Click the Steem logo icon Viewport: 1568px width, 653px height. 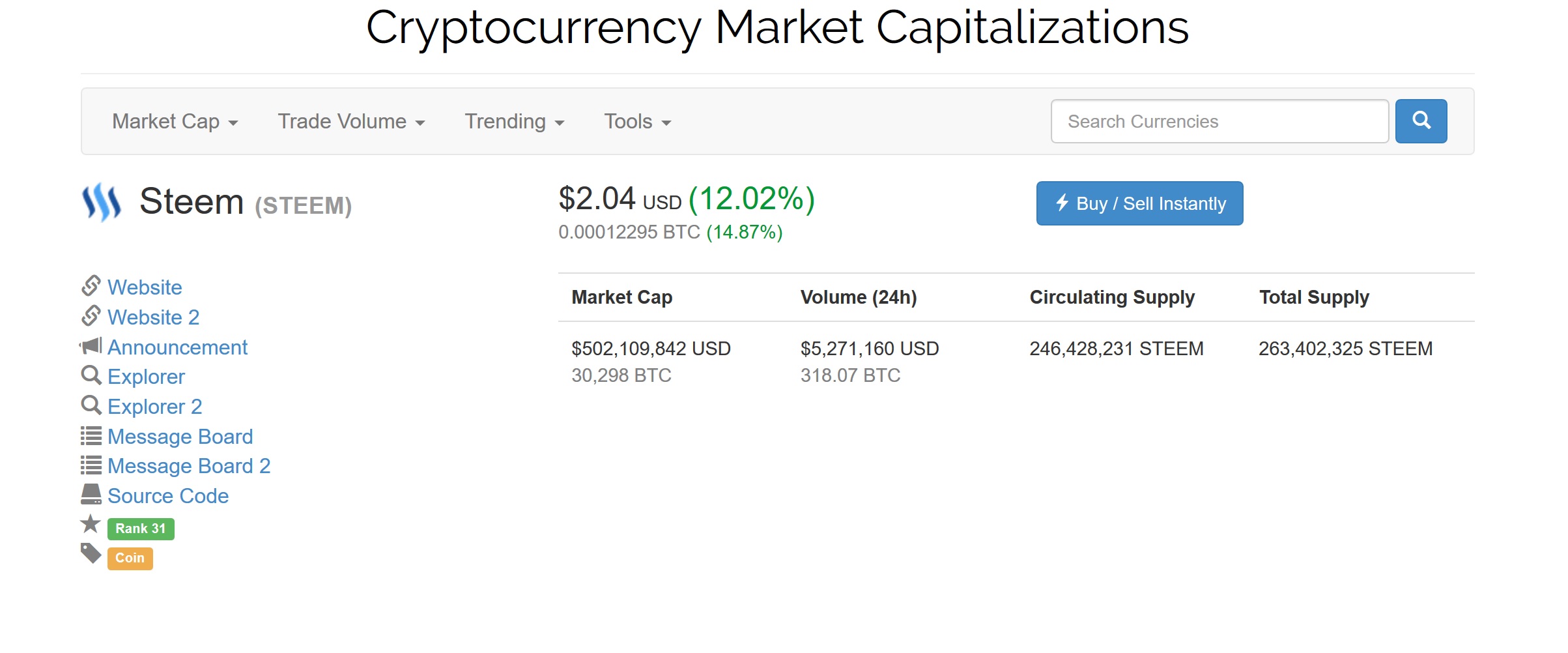click(x=102, y=202)
